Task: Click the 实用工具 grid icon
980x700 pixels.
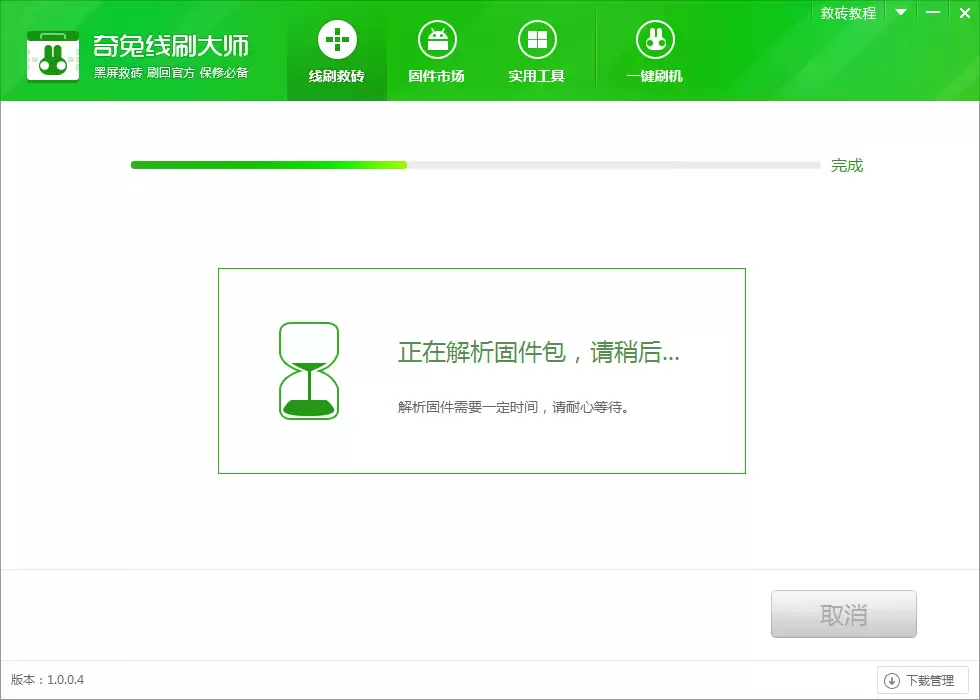Action: pos(537,38)
